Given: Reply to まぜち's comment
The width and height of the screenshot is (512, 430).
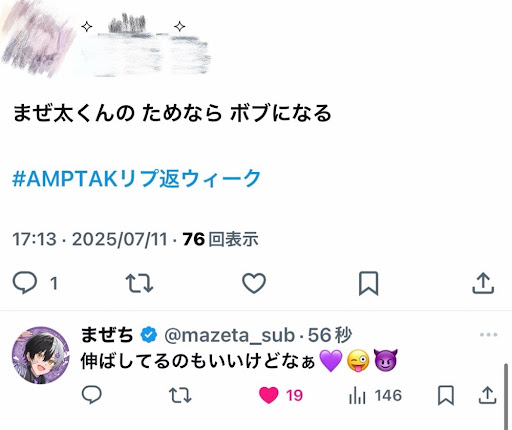Looking at the screenshot, I should pyautogui.click(x=92, y=395).
